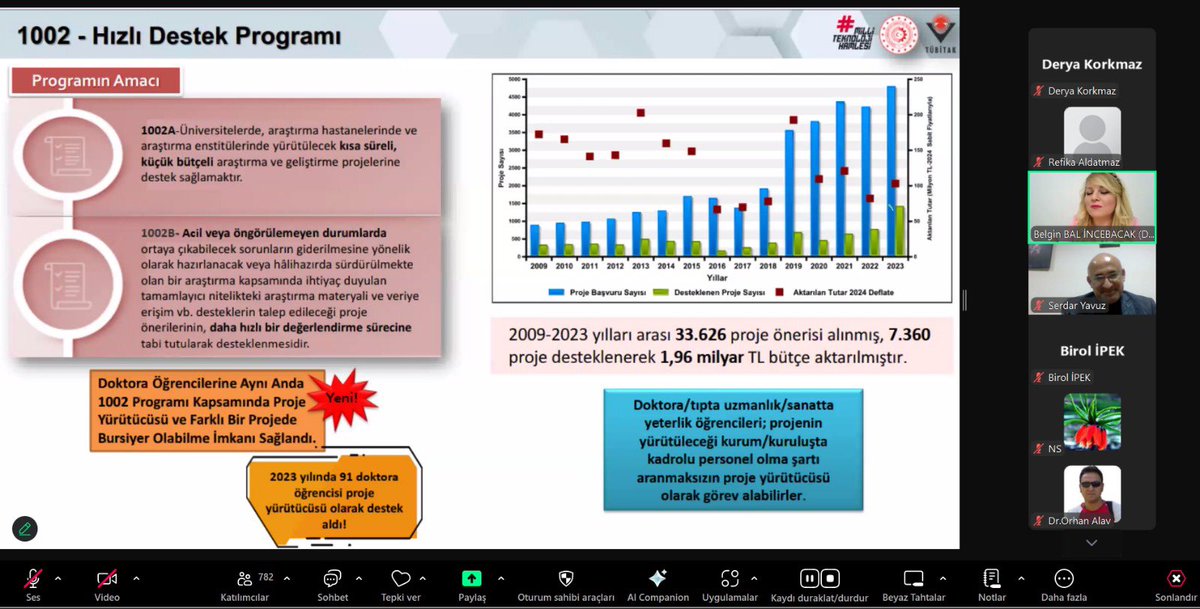Click red Sonlandır end meeting icon

(1176, 579)
